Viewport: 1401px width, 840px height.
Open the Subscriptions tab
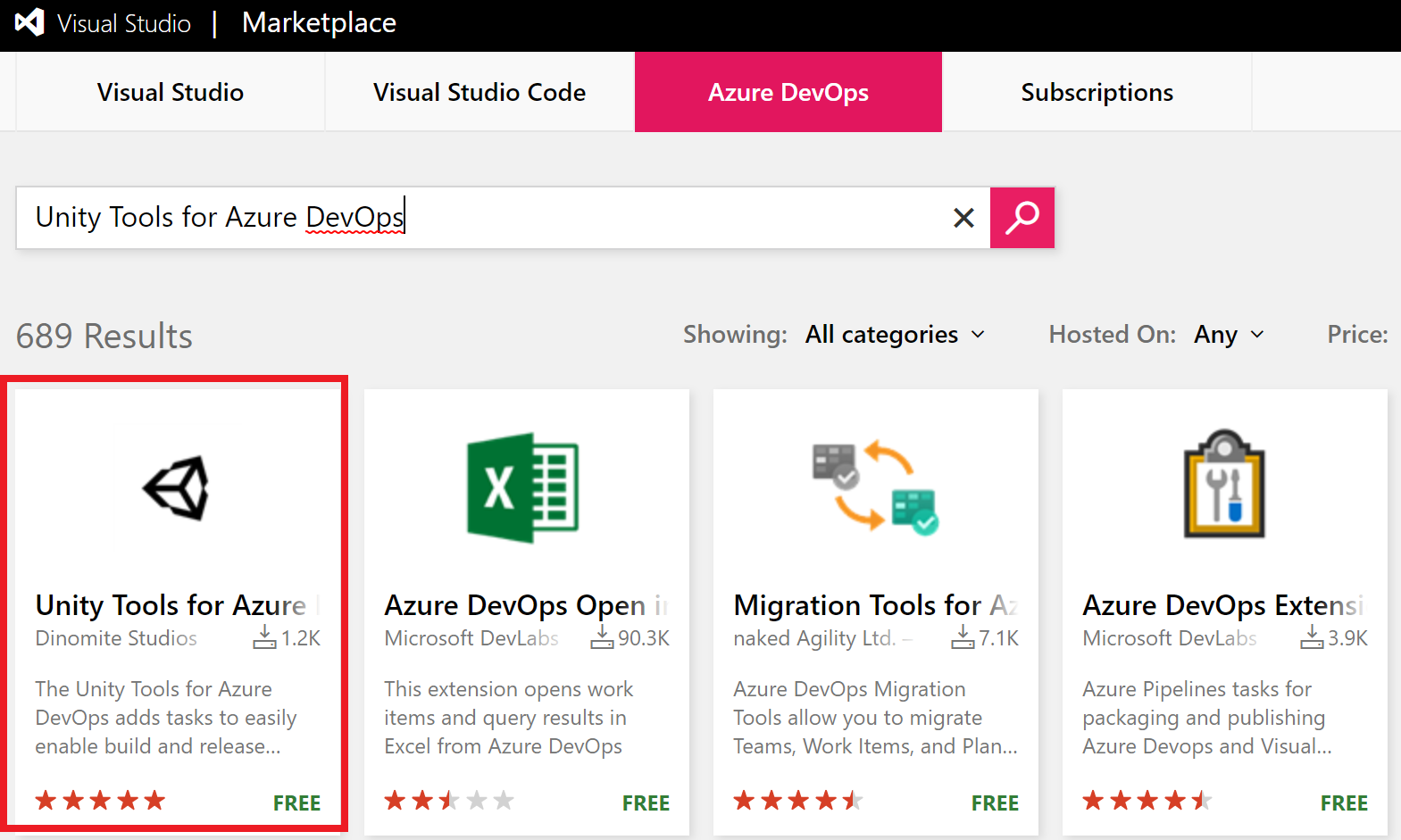pos(1097,92)
